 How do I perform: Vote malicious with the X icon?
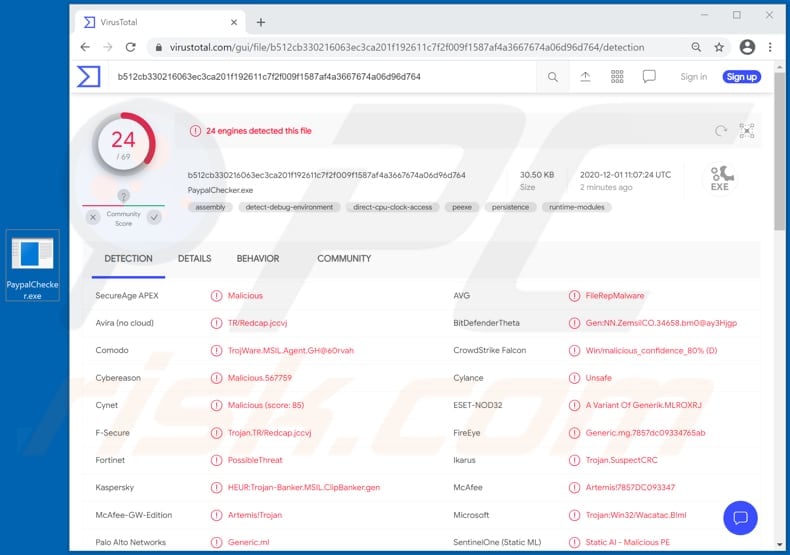[93, 218]
